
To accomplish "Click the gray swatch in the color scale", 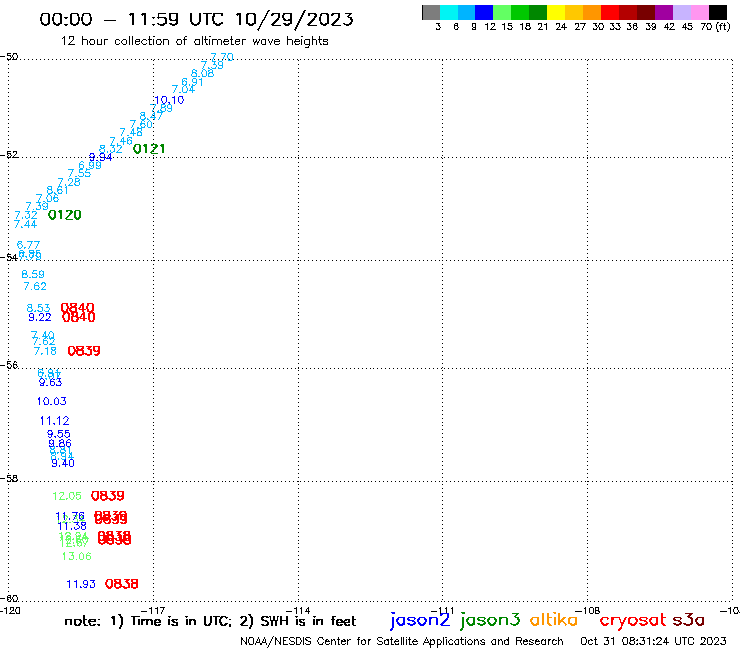I will coord(431,12).
